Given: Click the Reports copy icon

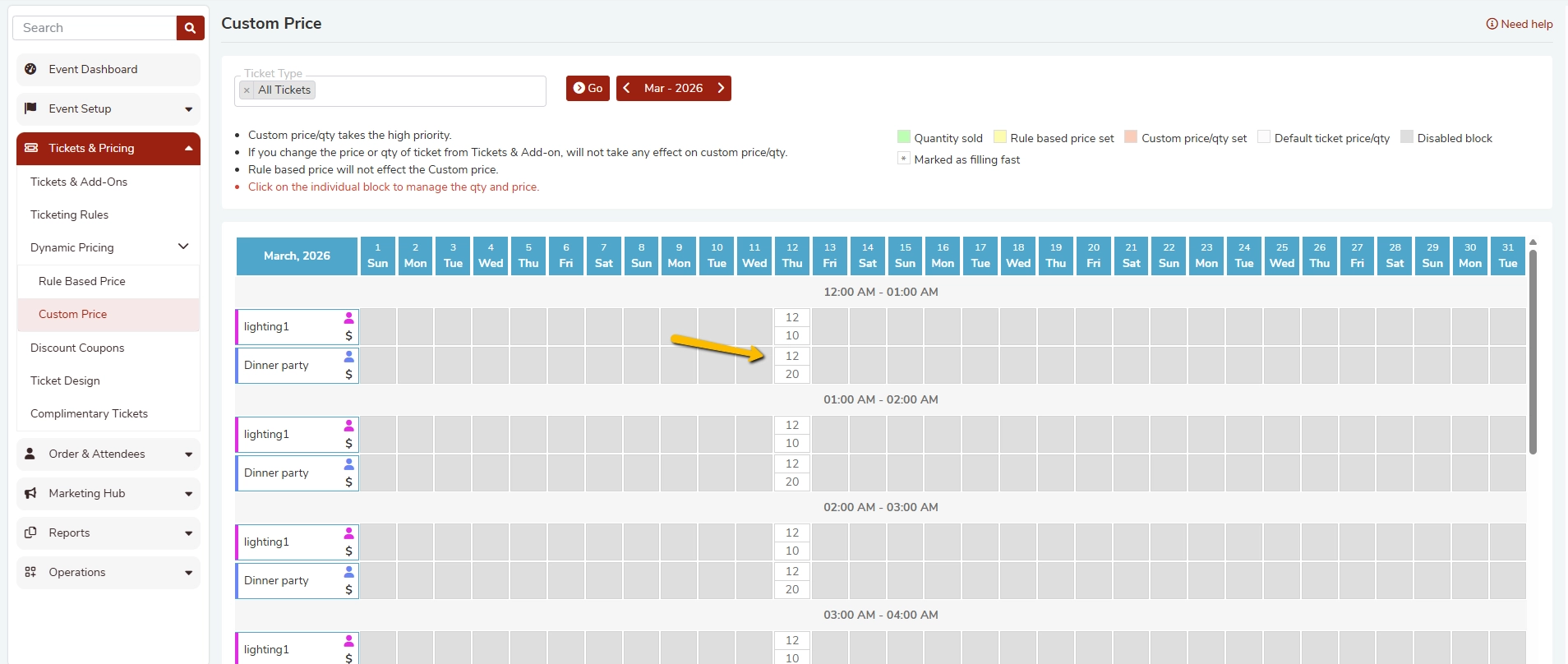Looking at the screenshot, I should tap(30, 533).
